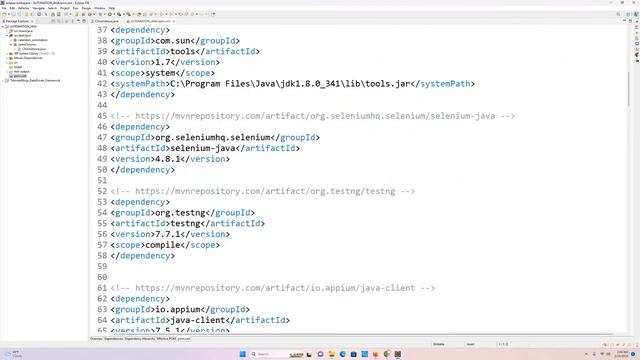Open the Edit menu
This screenshot has height=360, width=640.
pyautogui.click(x=12, y=8)
